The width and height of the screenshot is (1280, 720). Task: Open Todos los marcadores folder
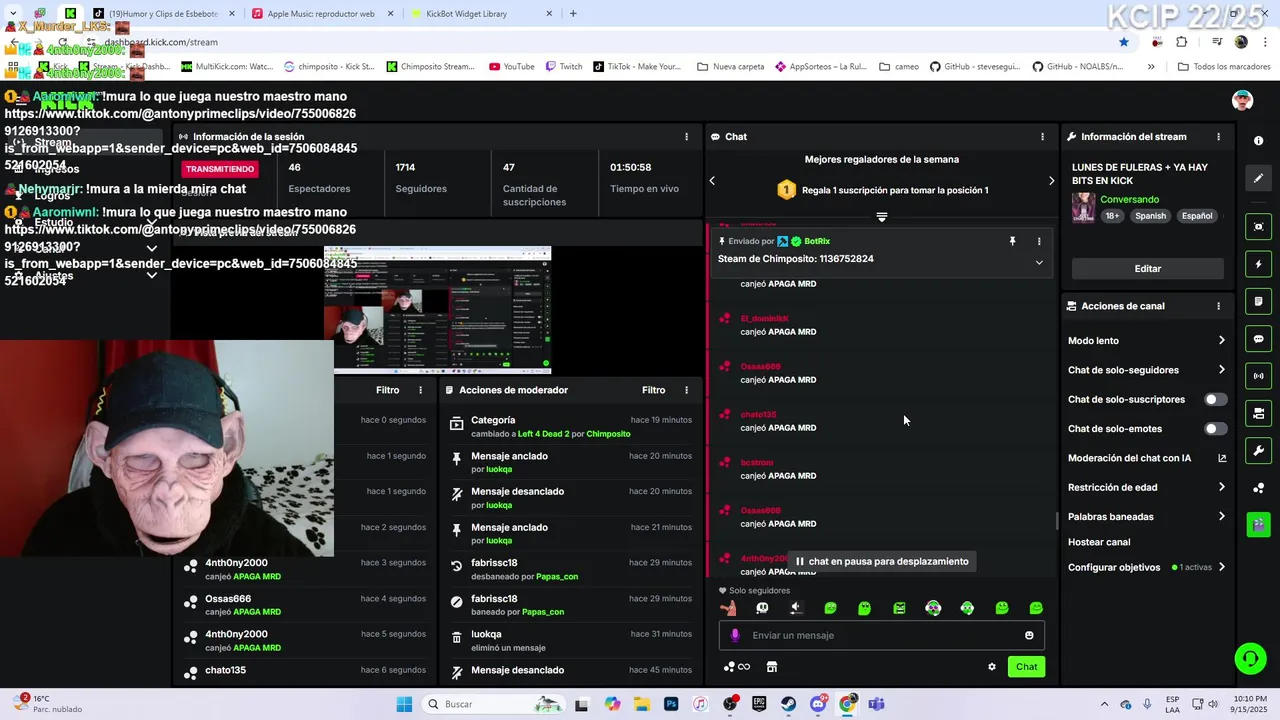pos(1224,67)
